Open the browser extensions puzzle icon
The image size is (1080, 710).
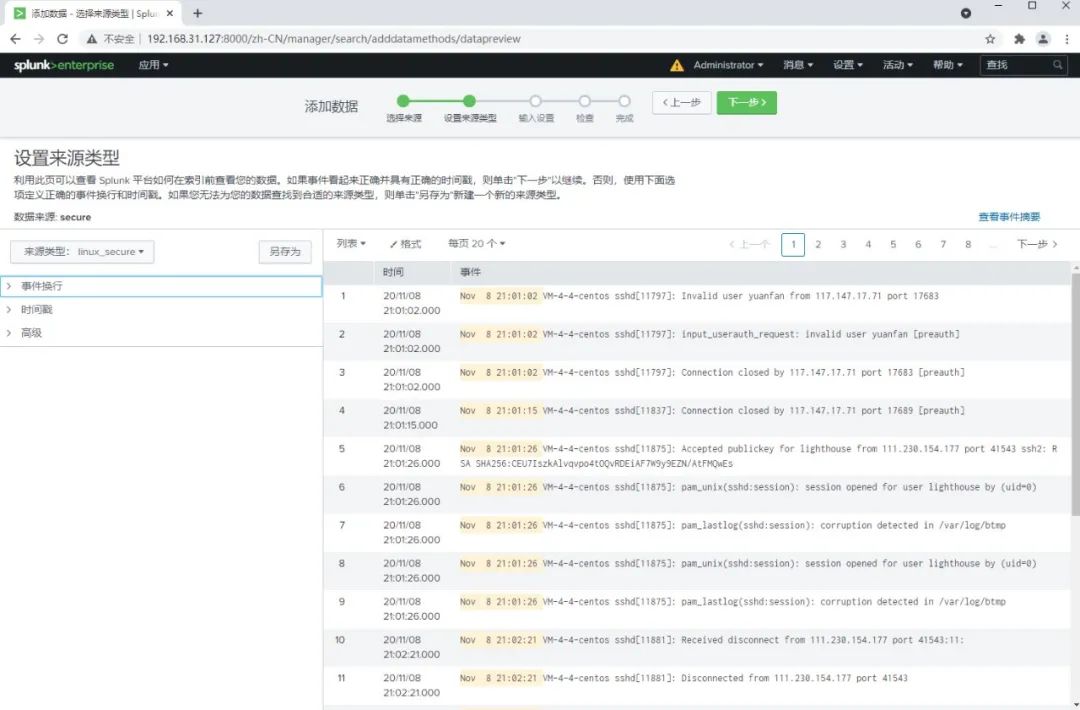[1019, 39]
